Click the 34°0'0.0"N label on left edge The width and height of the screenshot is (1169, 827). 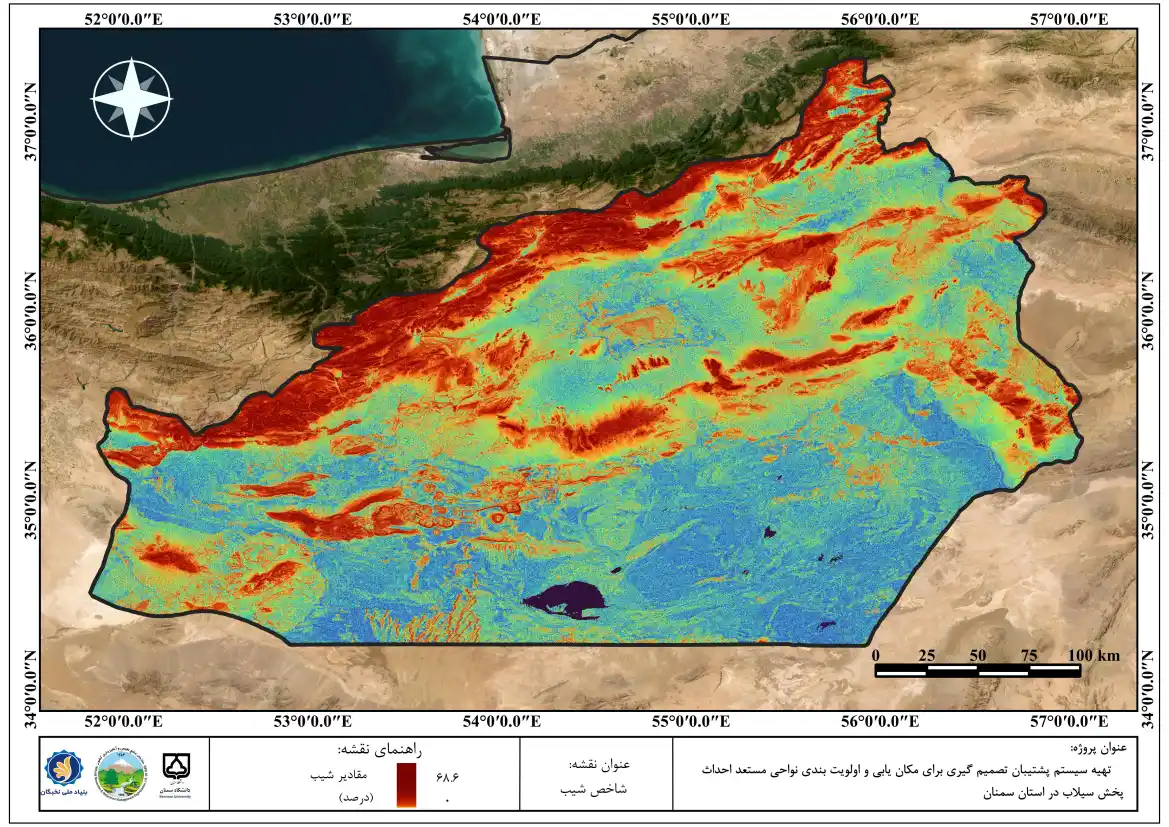[x=30, y=691]
